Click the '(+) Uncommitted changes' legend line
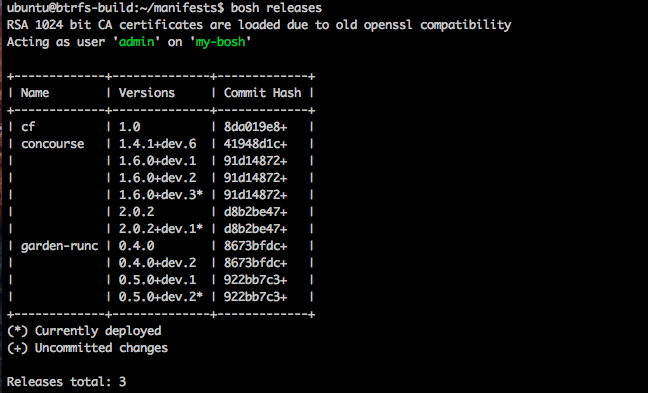The height and width of the screenshot is (393, 648). click(x=88, y=348)
